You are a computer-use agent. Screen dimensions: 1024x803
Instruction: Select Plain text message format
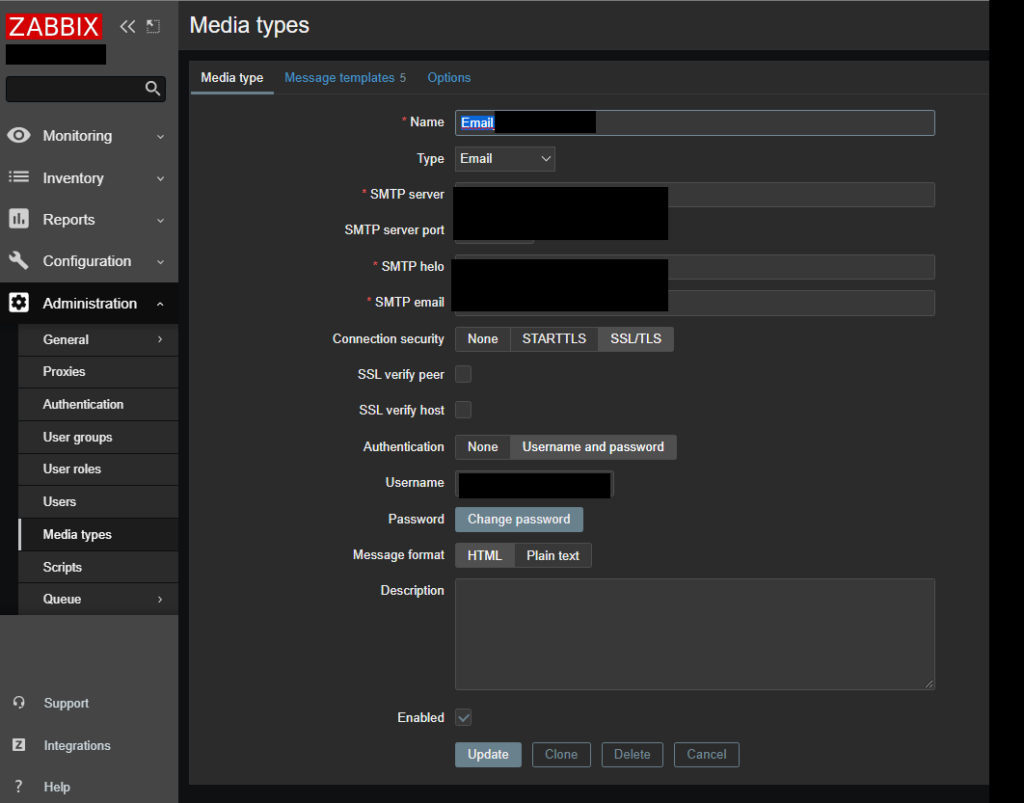[x=552, y=556]
